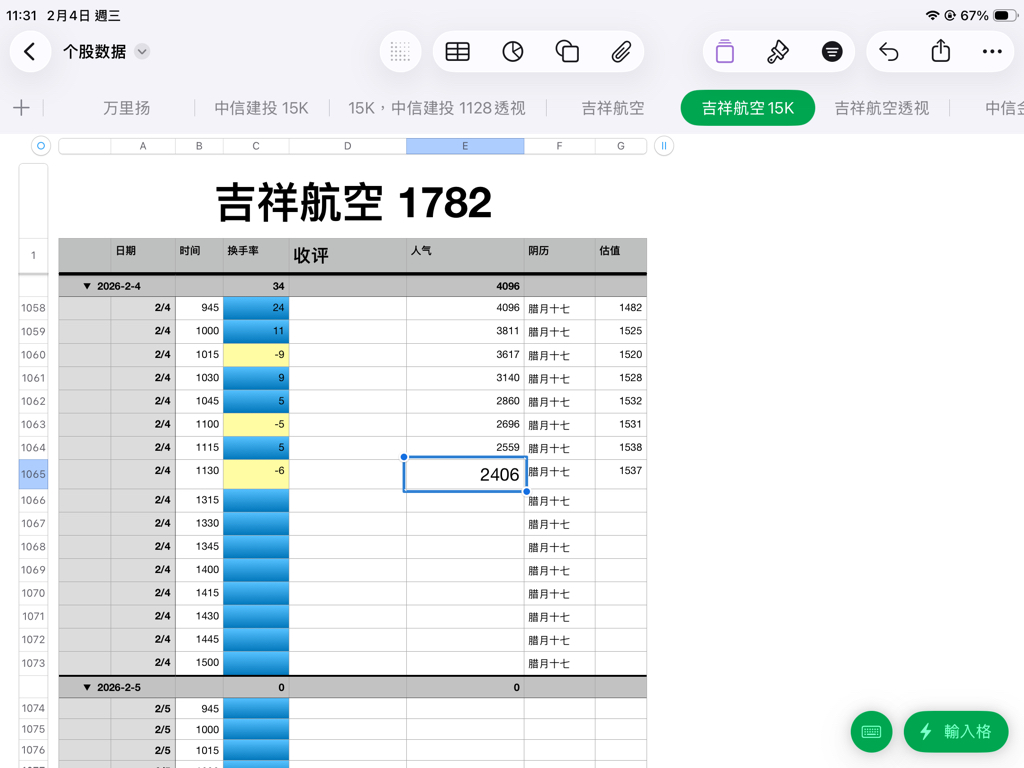Select the 腊月十七 cell in row 1066
Image resolution: width=1024 pixels, height=768 pixels.
click(x=559, y=501)
